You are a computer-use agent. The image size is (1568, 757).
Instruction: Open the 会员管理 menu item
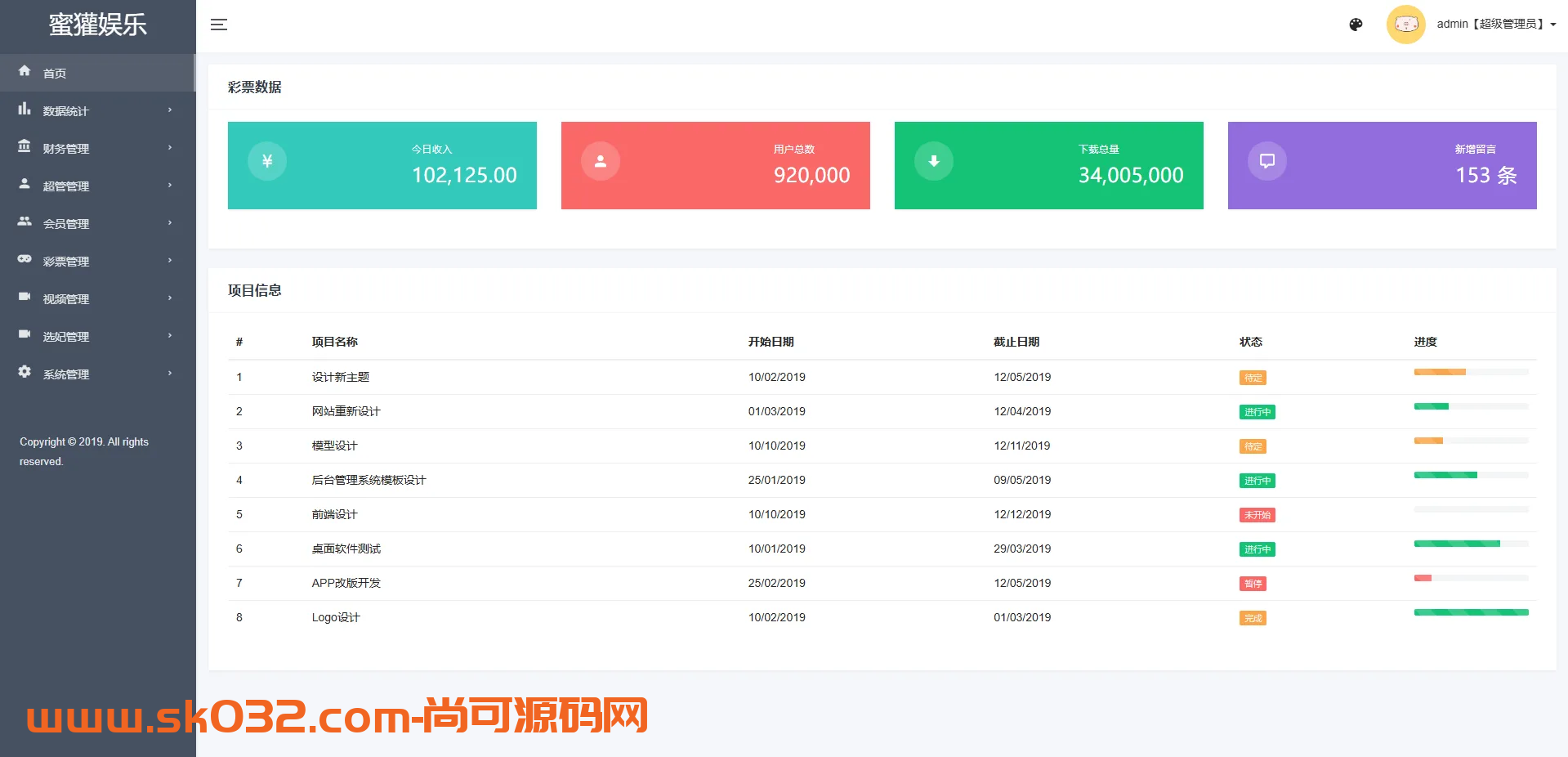pos(97,223)
